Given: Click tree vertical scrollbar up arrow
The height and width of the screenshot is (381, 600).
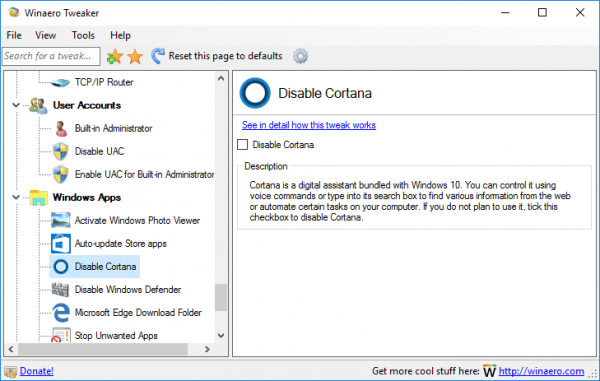Looking at the screenshot, I should [221, 79].
